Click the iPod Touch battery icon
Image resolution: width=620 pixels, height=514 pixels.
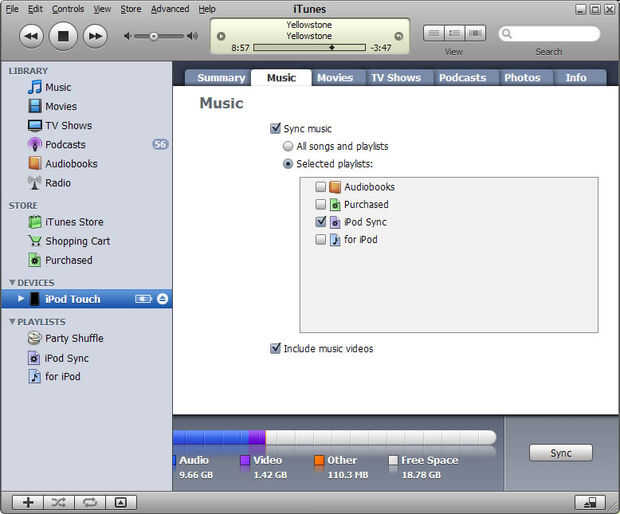point(143,299)
